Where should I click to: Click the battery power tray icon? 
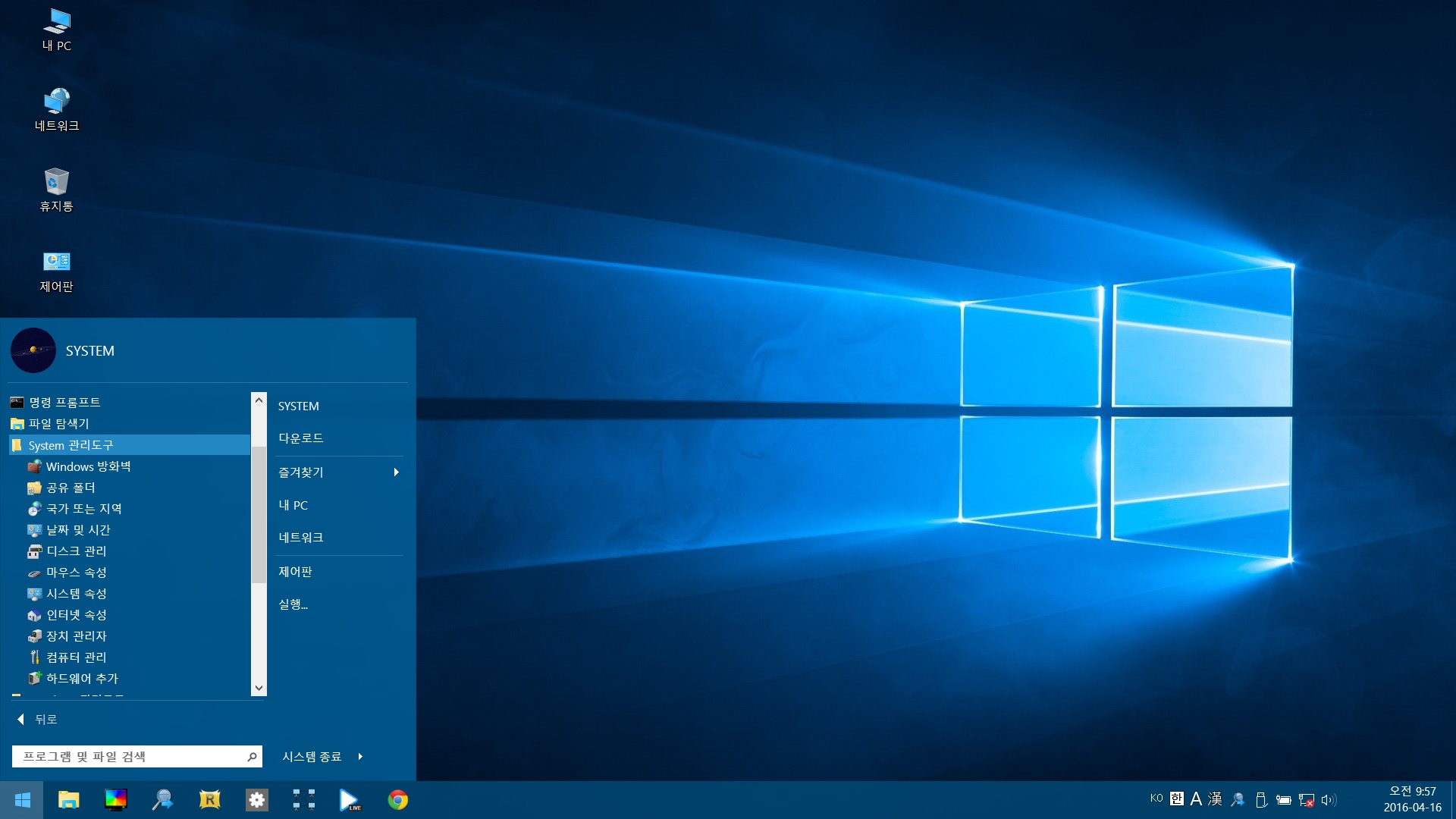(1284, 799)
